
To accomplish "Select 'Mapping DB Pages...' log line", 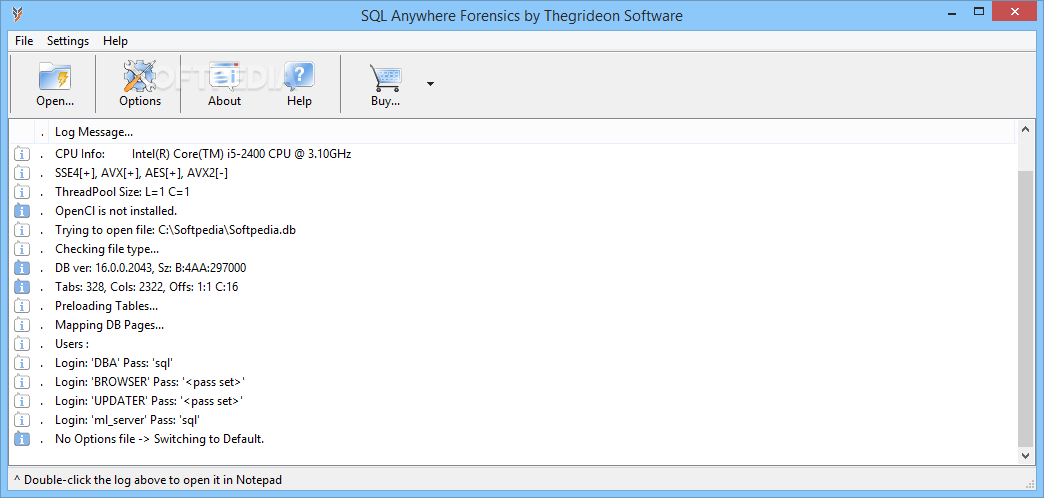I will point(109,326).
